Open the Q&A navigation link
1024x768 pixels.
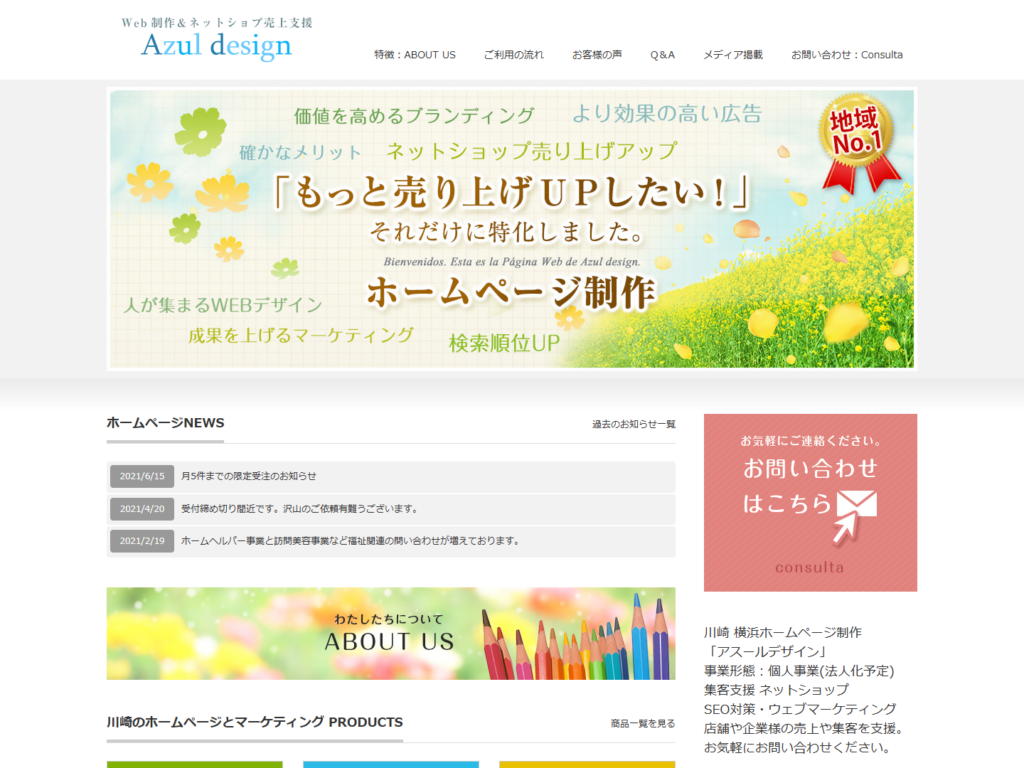[x=662, y=55]
